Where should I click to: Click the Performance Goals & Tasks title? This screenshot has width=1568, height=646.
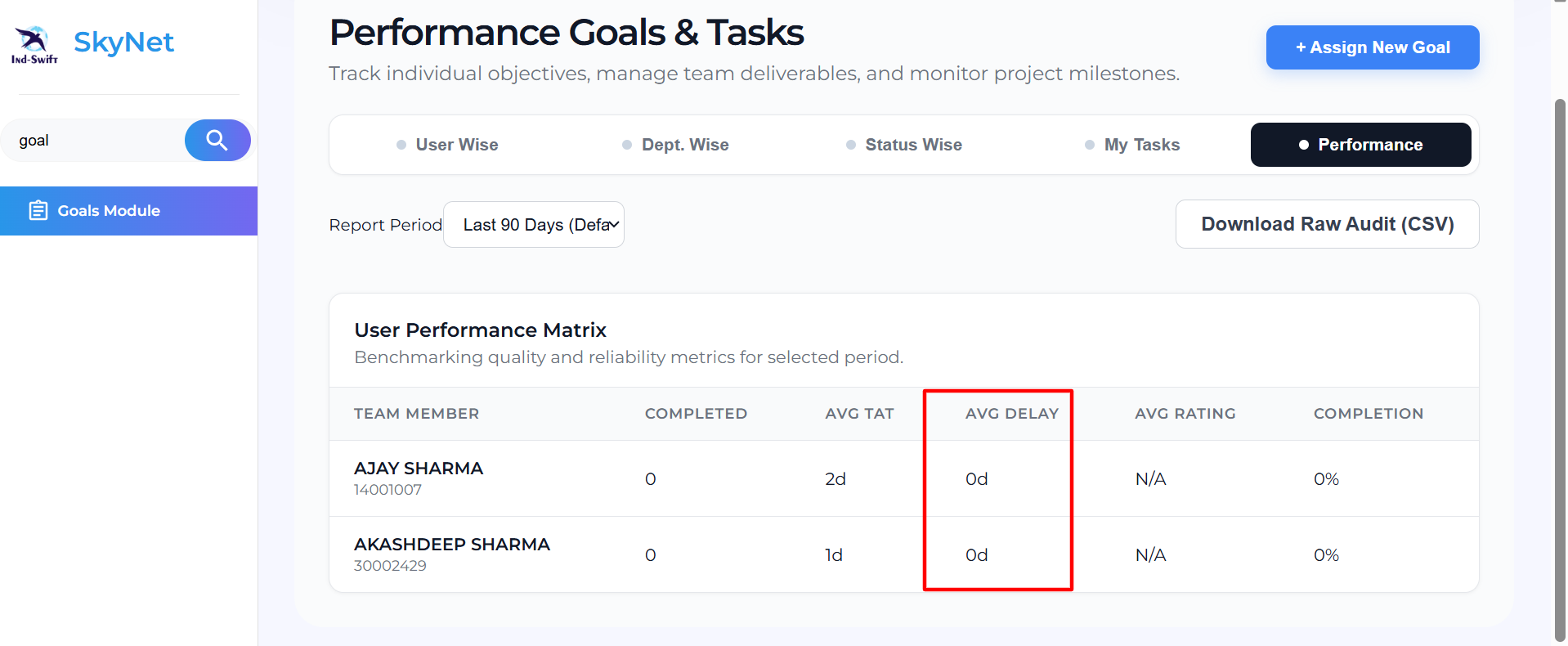tap(567, 33)
